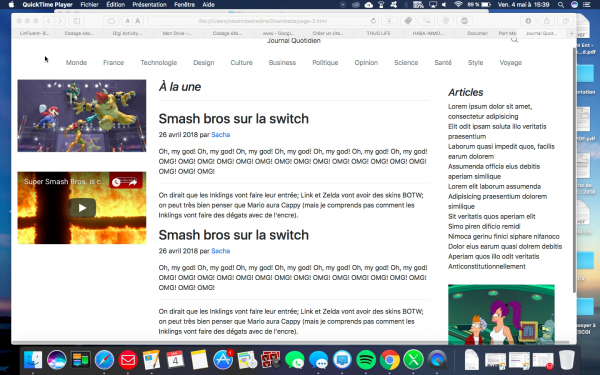Click the Wi-Fi icon in menu bar
Image resolution: width=600 pixels, height=375 pixels.
click(x=458, y=5)
